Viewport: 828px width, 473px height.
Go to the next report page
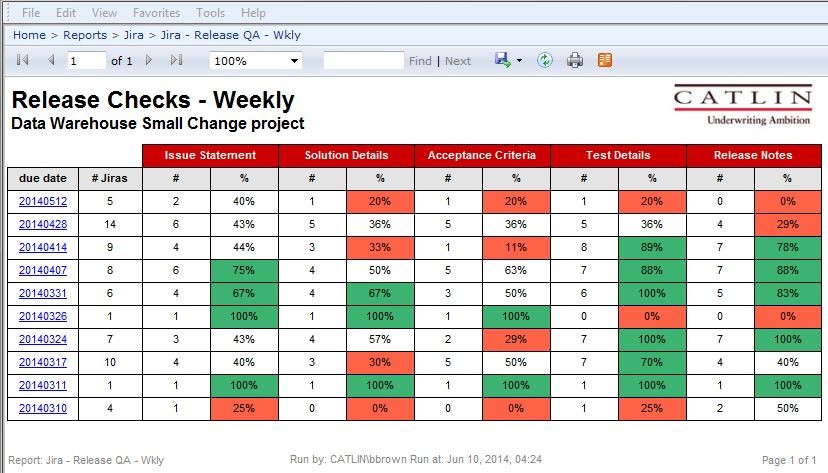point(149,61)
